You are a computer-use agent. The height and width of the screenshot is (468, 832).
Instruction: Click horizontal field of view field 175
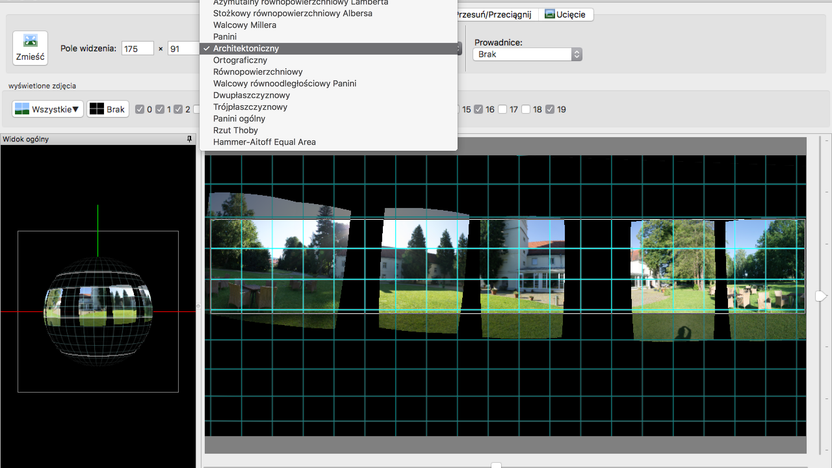point(137,48)
